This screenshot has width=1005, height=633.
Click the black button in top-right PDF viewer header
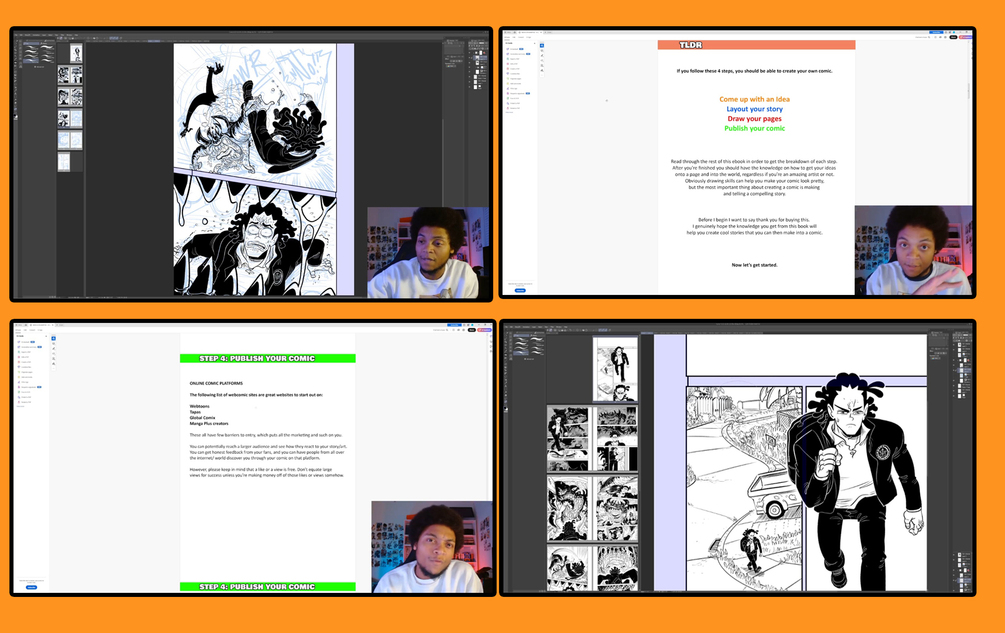coord(953,37)
